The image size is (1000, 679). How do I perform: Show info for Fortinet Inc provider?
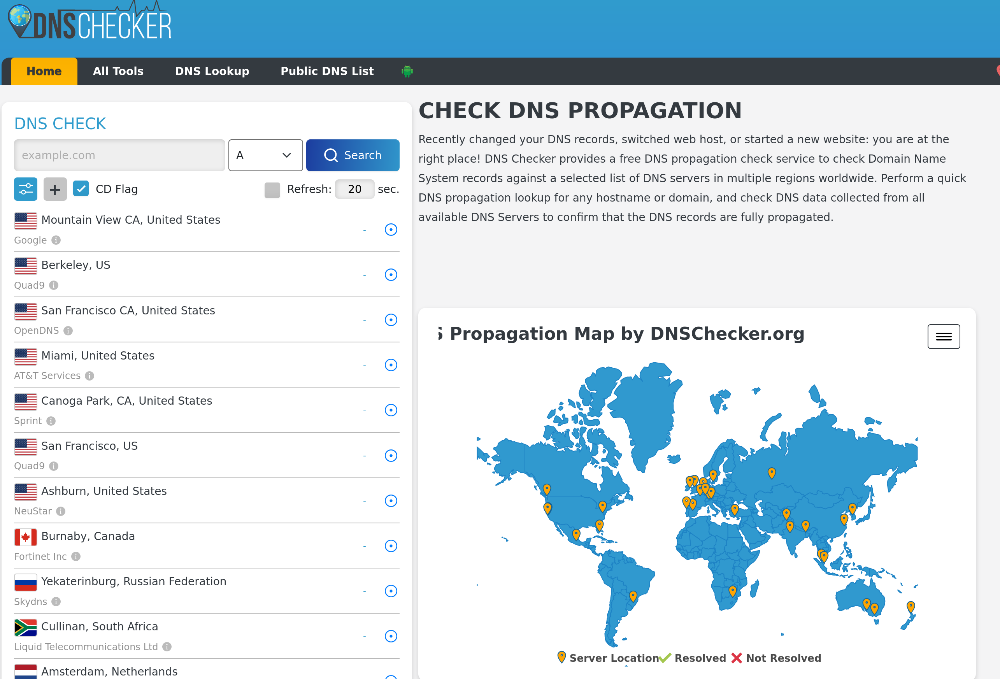[x=76, y=557]
